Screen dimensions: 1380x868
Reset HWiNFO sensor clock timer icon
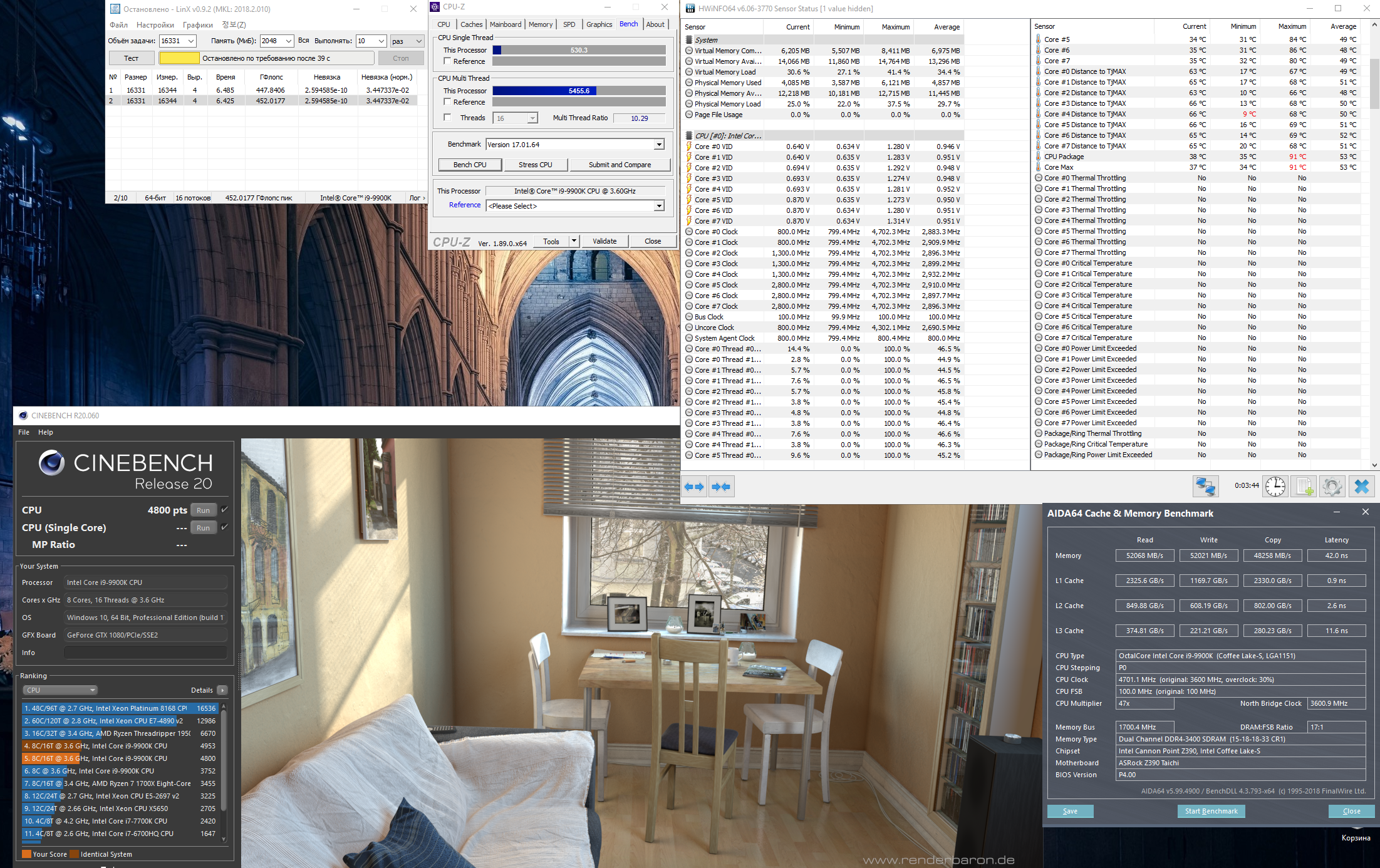click(1275, 487)
